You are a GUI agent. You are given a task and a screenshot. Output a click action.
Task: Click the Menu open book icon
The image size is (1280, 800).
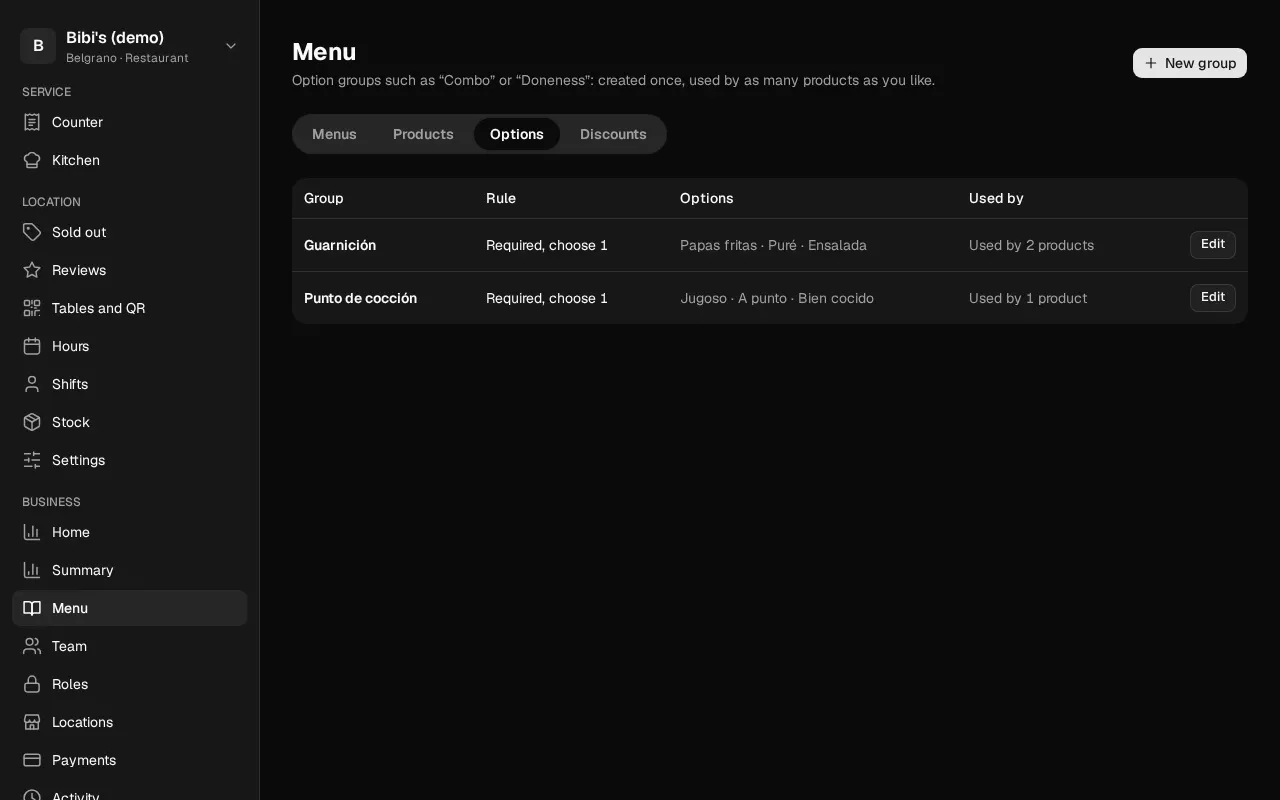pos(32,608)
